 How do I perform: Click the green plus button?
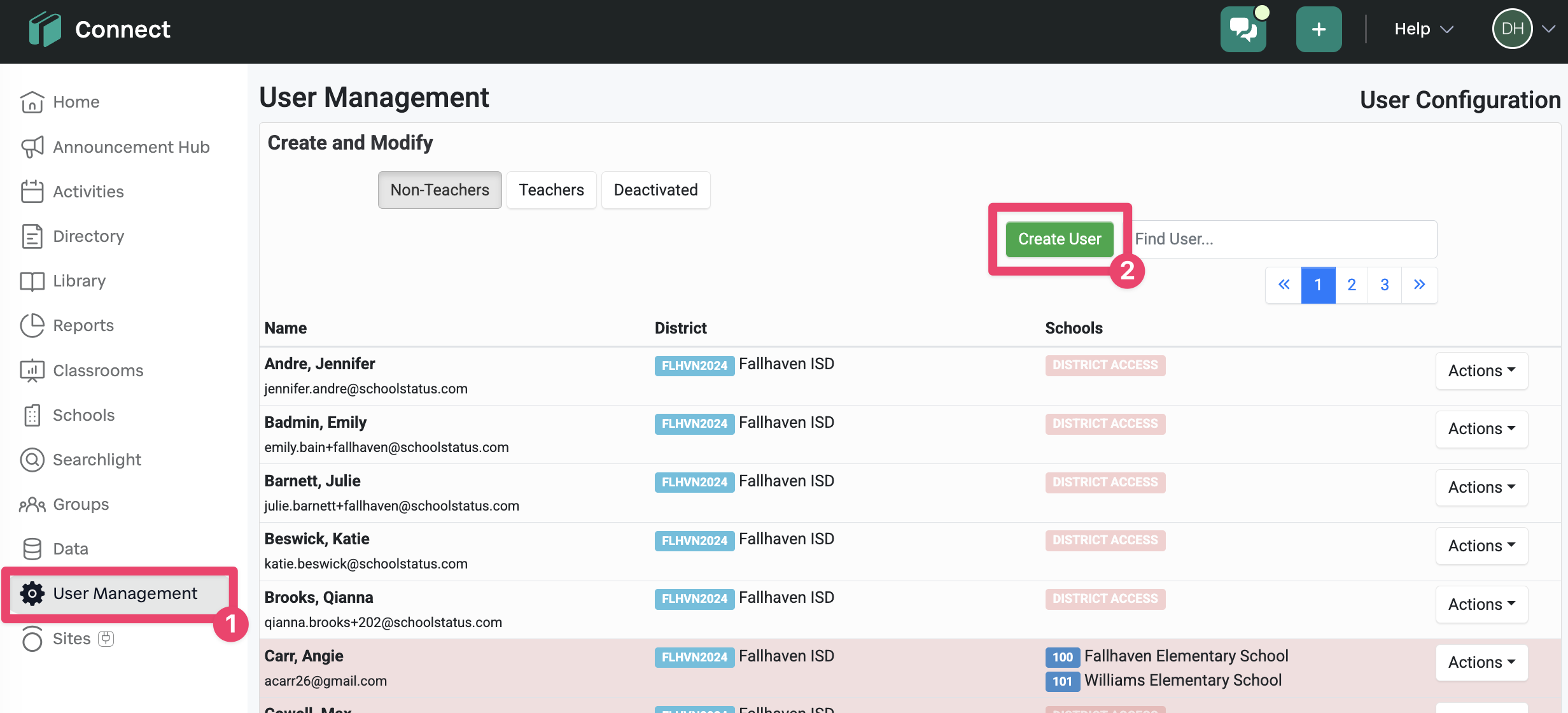1319,29
